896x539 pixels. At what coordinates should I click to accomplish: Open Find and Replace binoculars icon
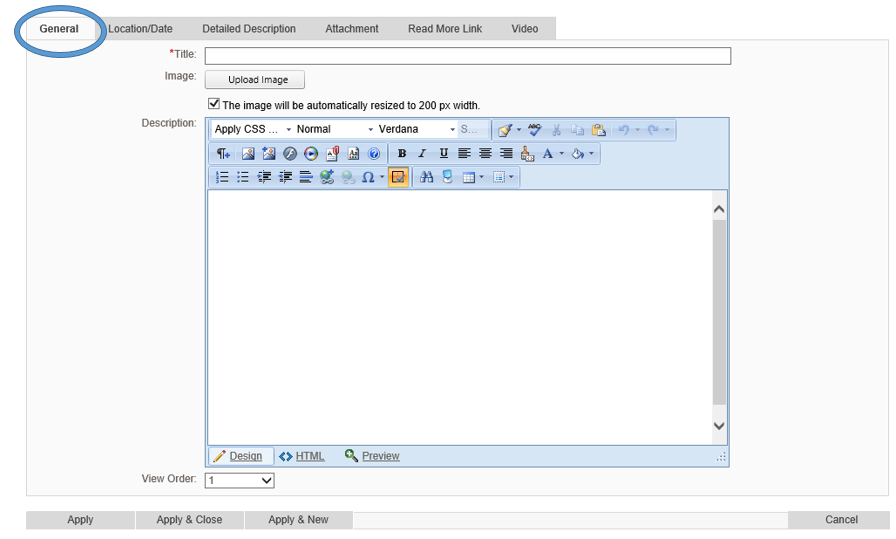pyautogui.click(x=426, y=177)
